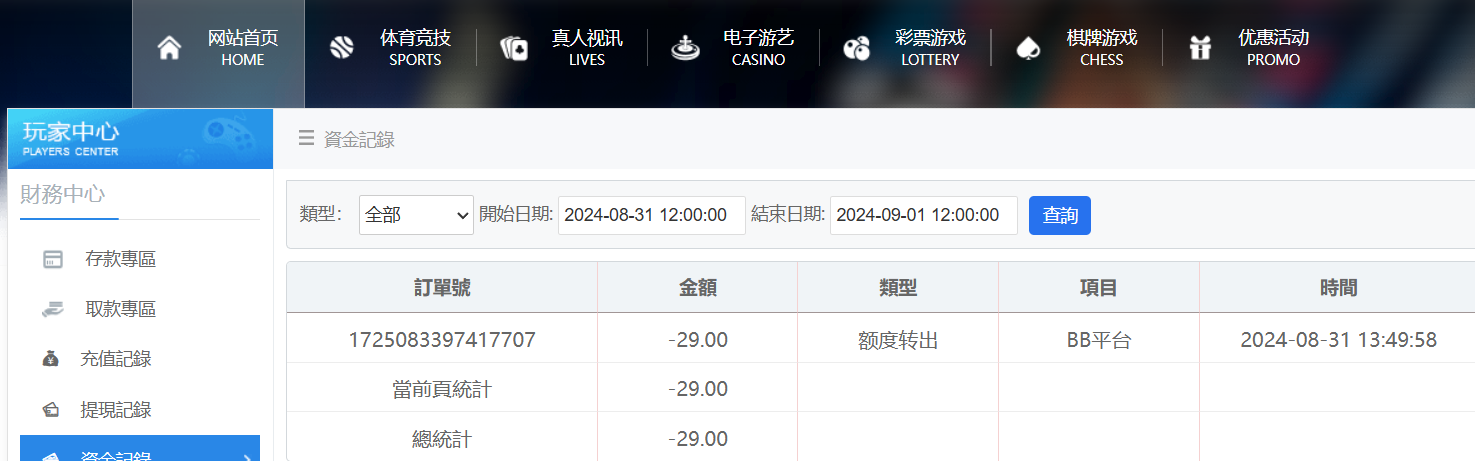Viewport: 1475px width, 461px height.
Task: Click the withdrawal hand icon in sidebar
Action: [53, 310]
